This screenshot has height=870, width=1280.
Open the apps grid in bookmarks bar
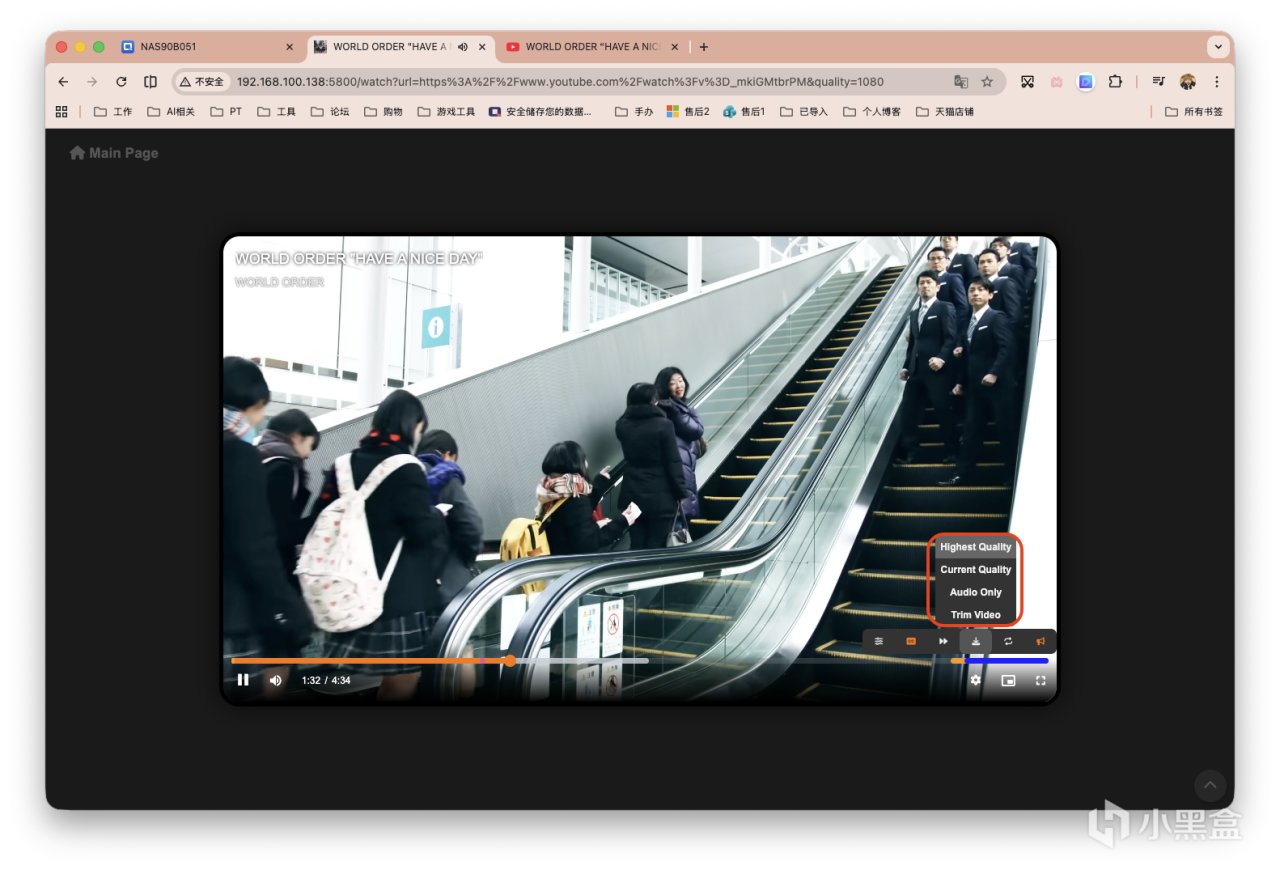(x=62, y=112)
